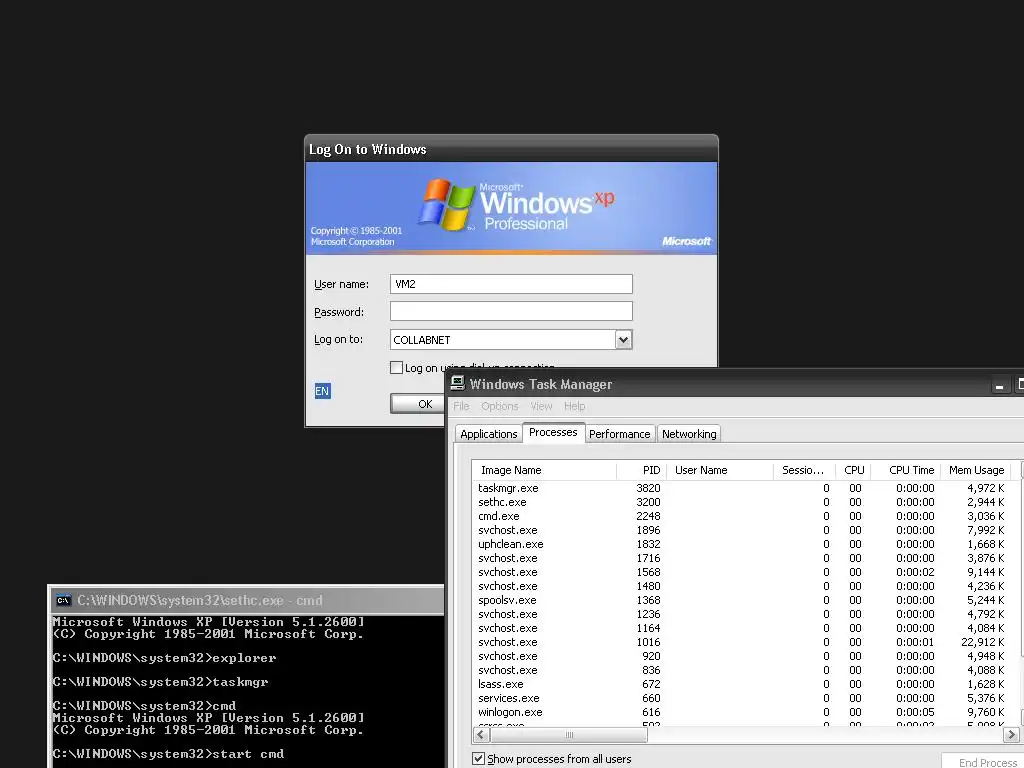This screenshot has width=1024, height=768.
Task: Tick 'Log on using dial-up connection' checkbox
Action: pyautogui.click(x=396, y=368)
